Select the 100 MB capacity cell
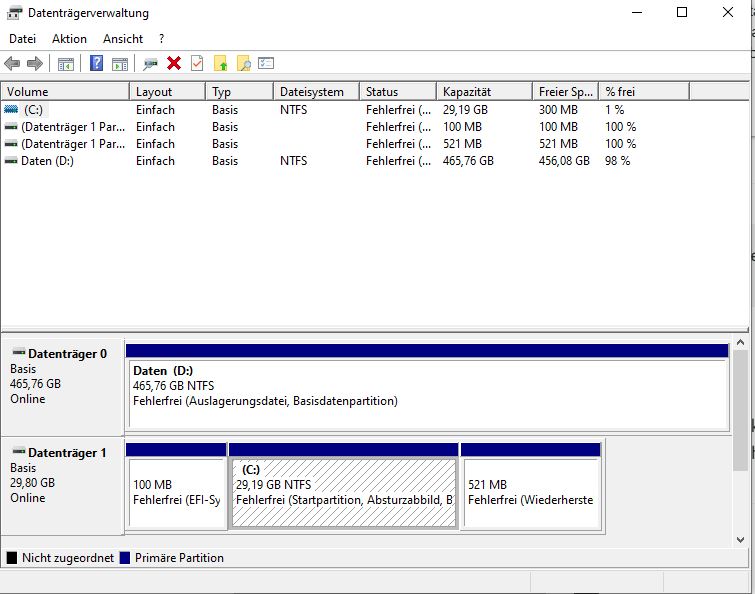This screenshot has width=755, height=594. pyautogui.click(x=462, y=127)
